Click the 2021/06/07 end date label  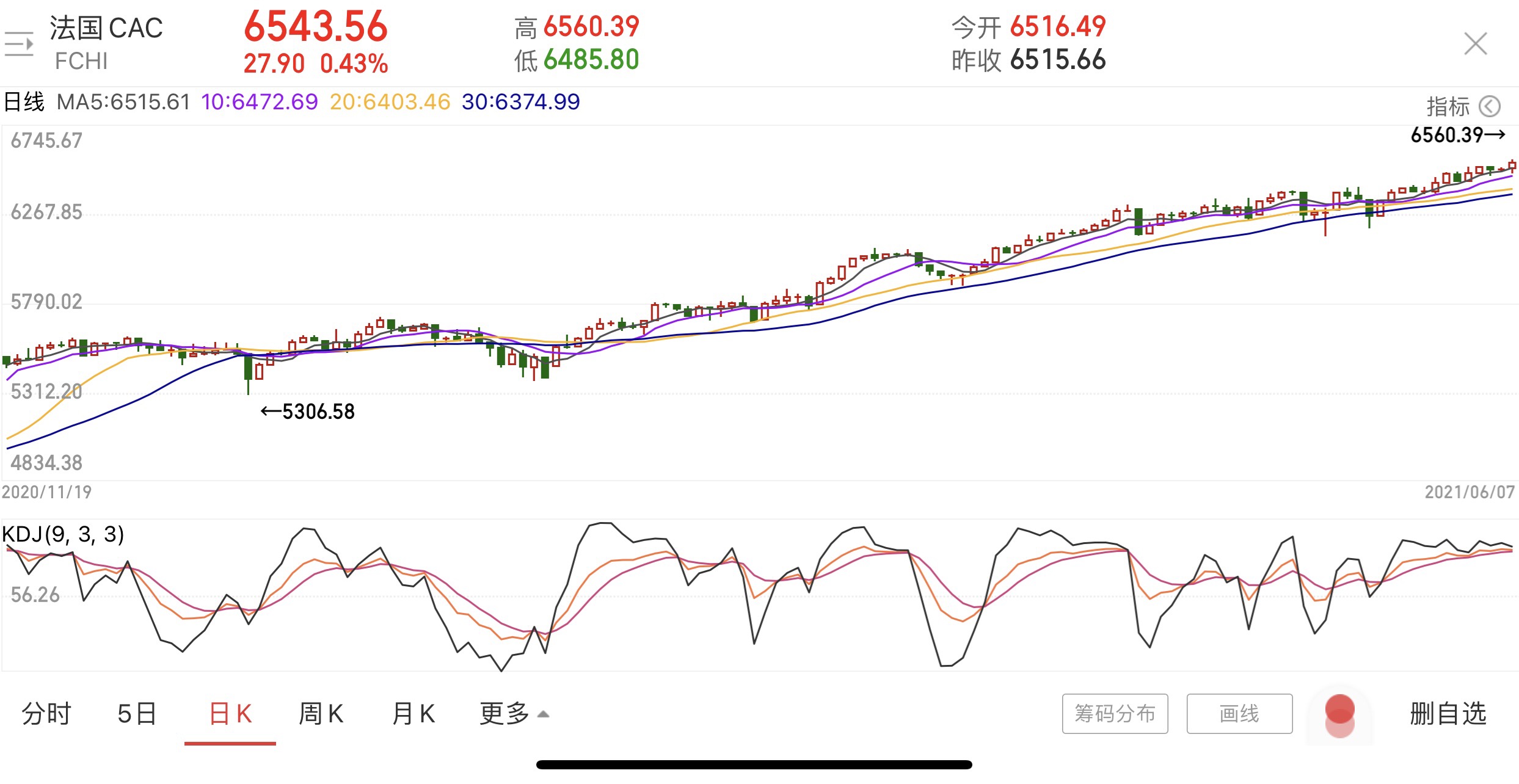(1470, 492)
